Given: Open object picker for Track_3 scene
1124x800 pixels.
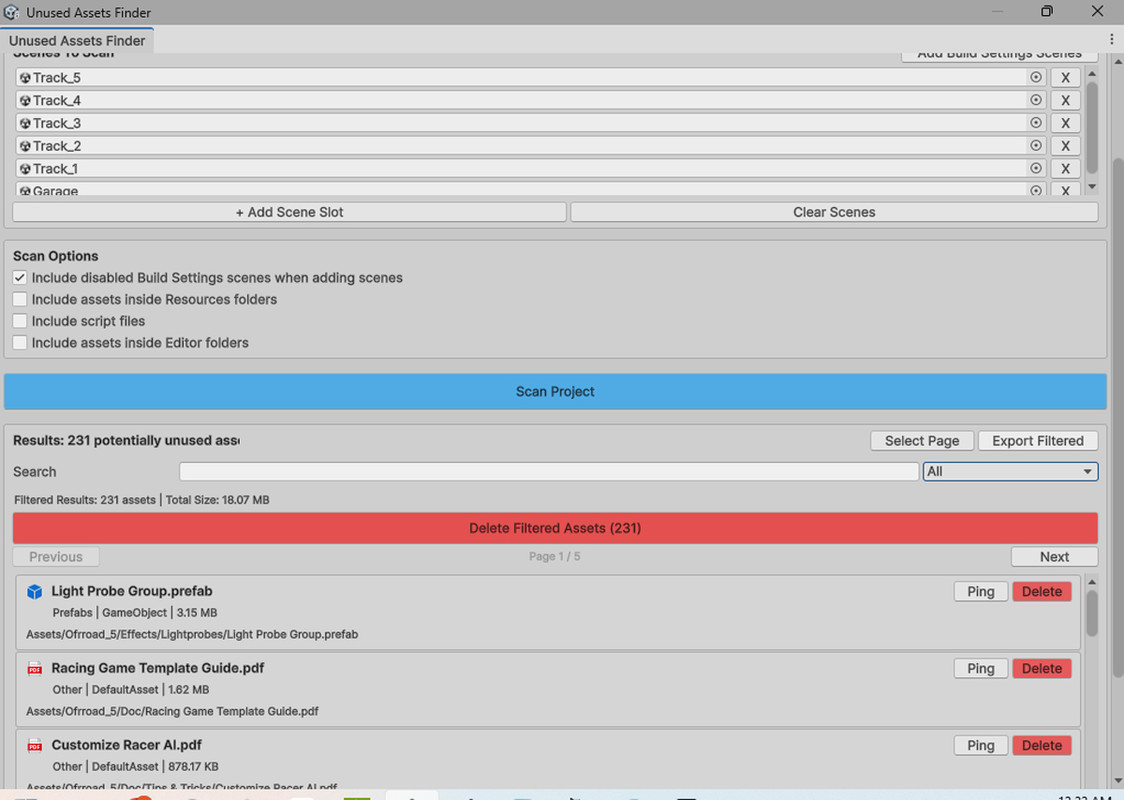Looking at the screenshot, I should click(x=1036, y=123).
